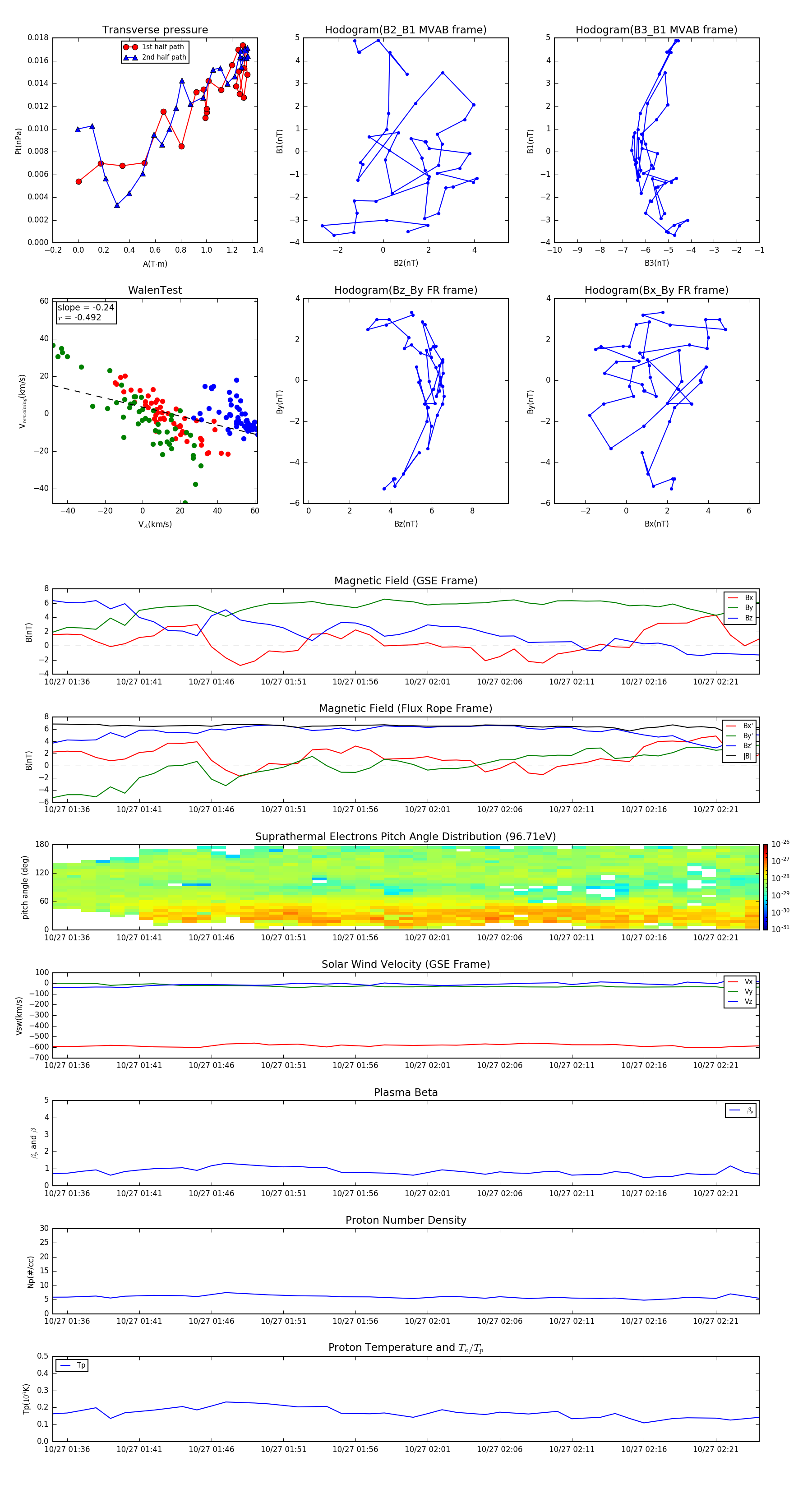Click the Vy legend entry in velocity plot

(740, 992)
